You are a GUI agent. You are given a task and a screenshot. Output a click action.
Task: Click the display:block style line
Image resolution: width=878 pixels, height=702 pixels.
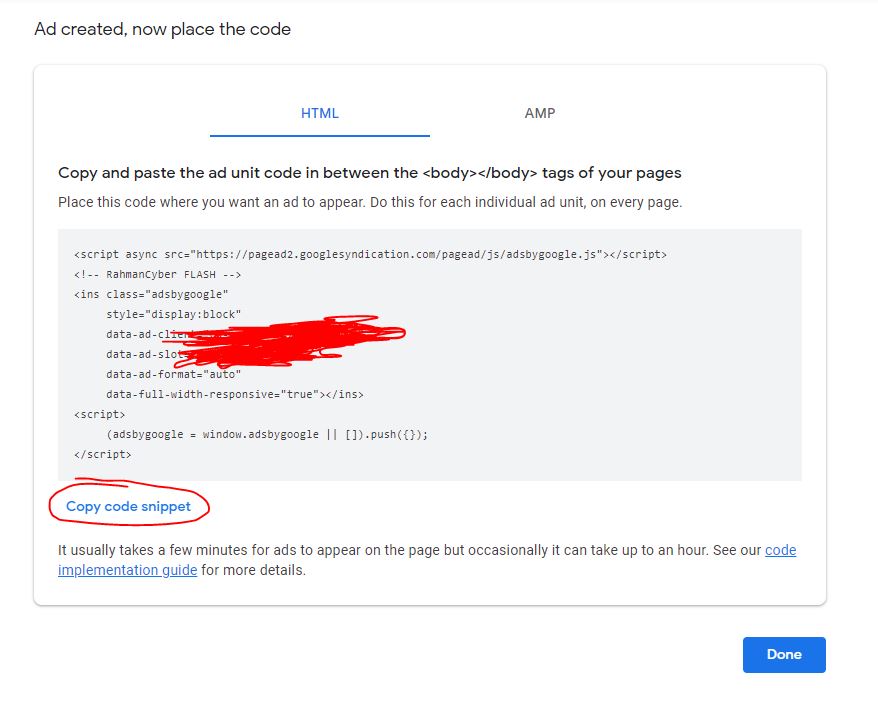coord(160,314)
